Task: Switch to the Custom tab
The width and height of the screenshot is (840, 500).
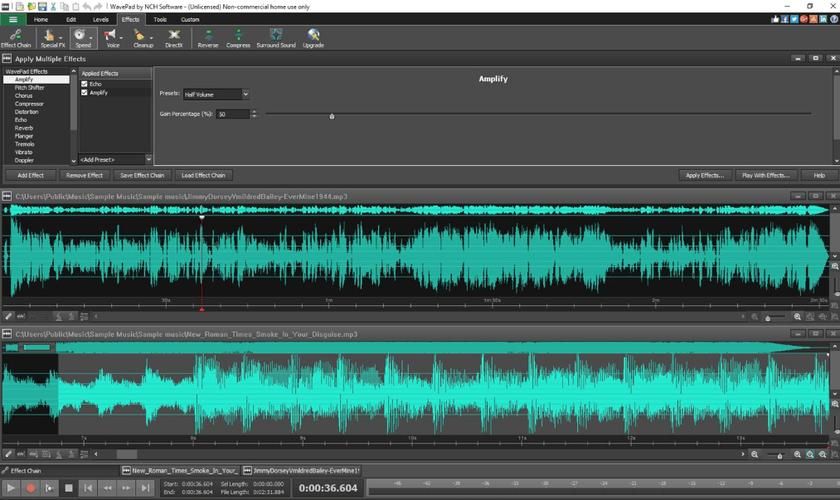Action: coord(190,19)
